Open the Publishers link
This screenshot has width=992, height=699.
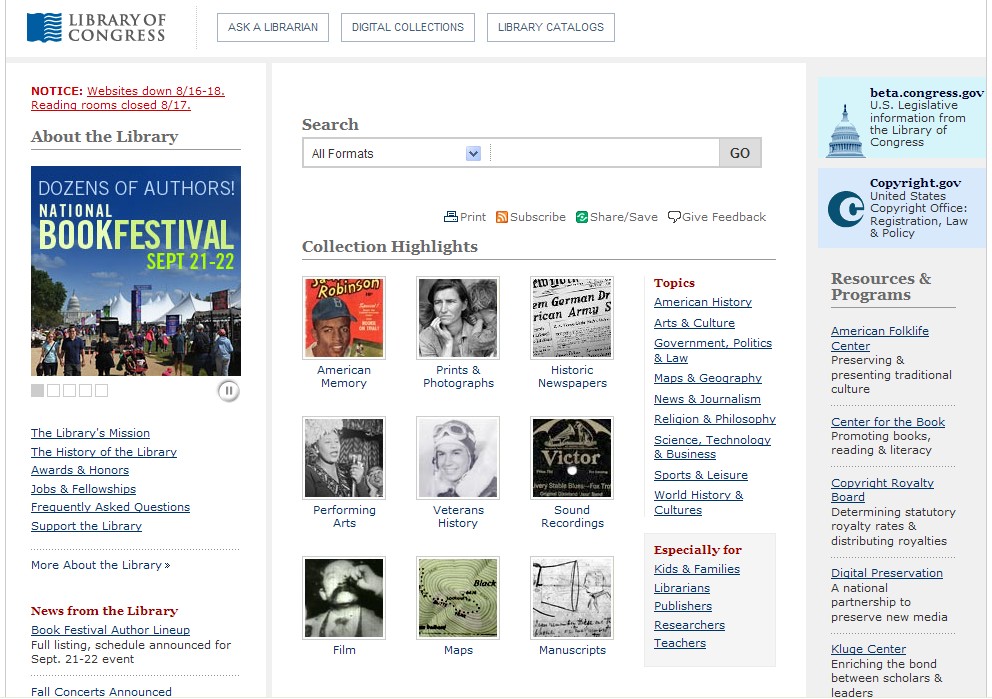click(683, 605)
